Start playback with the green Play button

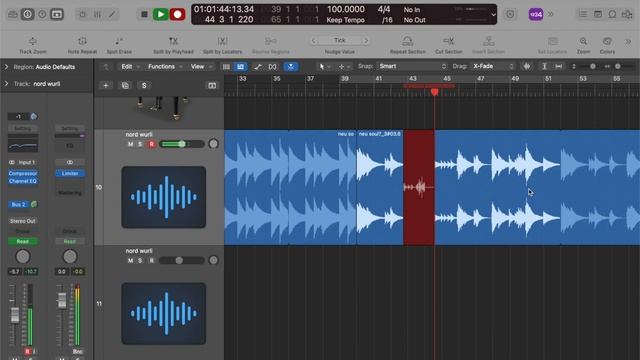coord(160,14)
